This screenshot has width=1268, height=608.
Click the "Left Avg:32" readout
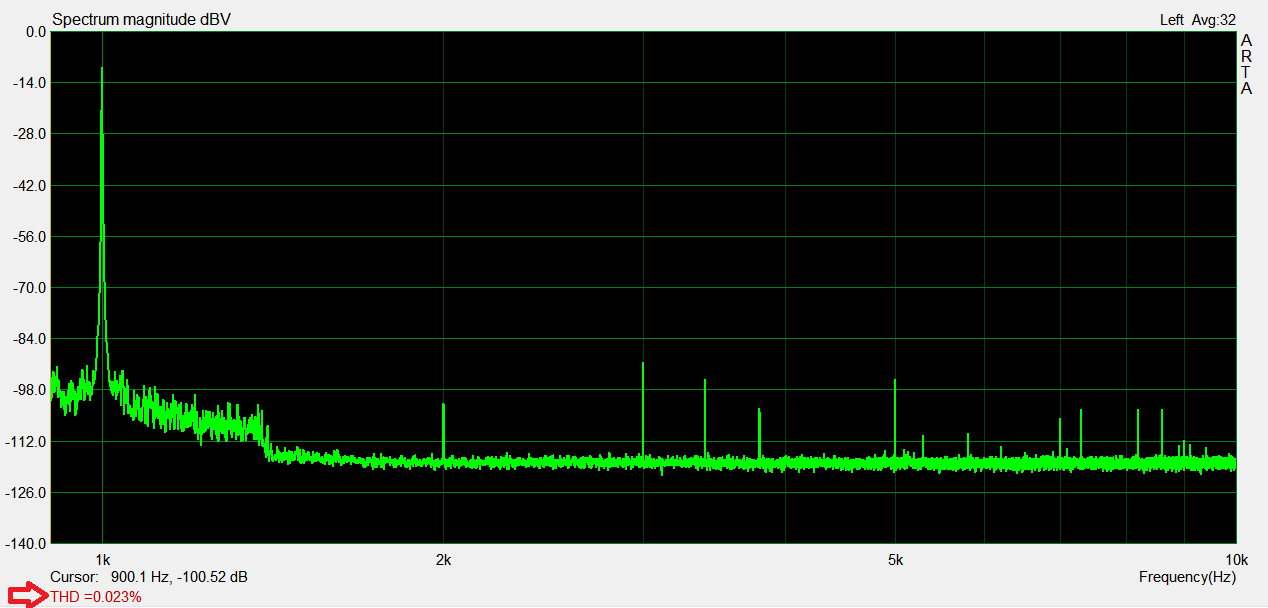[x=1197, y=20]
